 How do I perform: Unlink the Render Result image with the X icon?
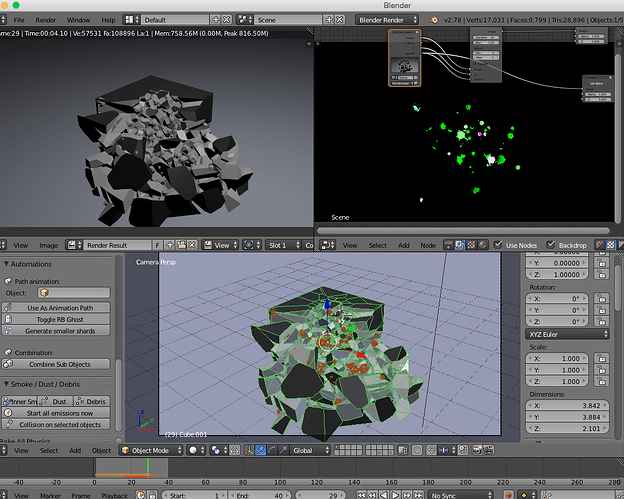192,245
